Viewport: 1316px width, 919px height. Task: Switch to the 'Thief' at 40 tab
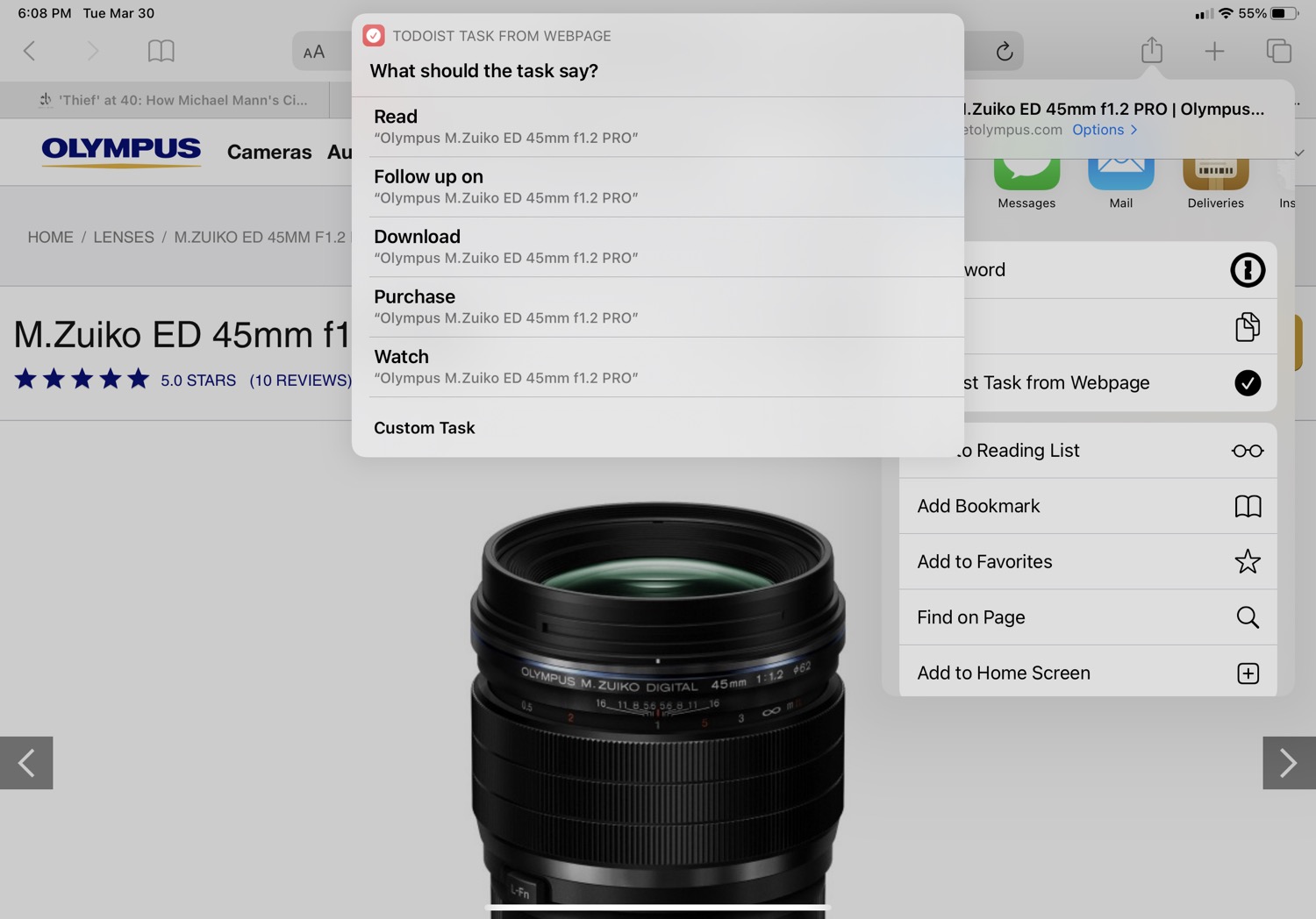click(165, 100)
